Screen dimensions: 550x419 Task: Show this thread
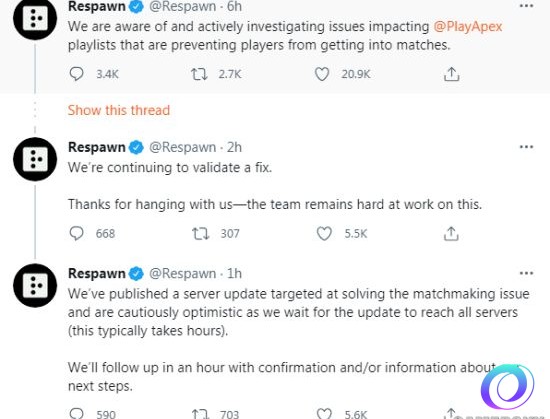pos(119,110)
